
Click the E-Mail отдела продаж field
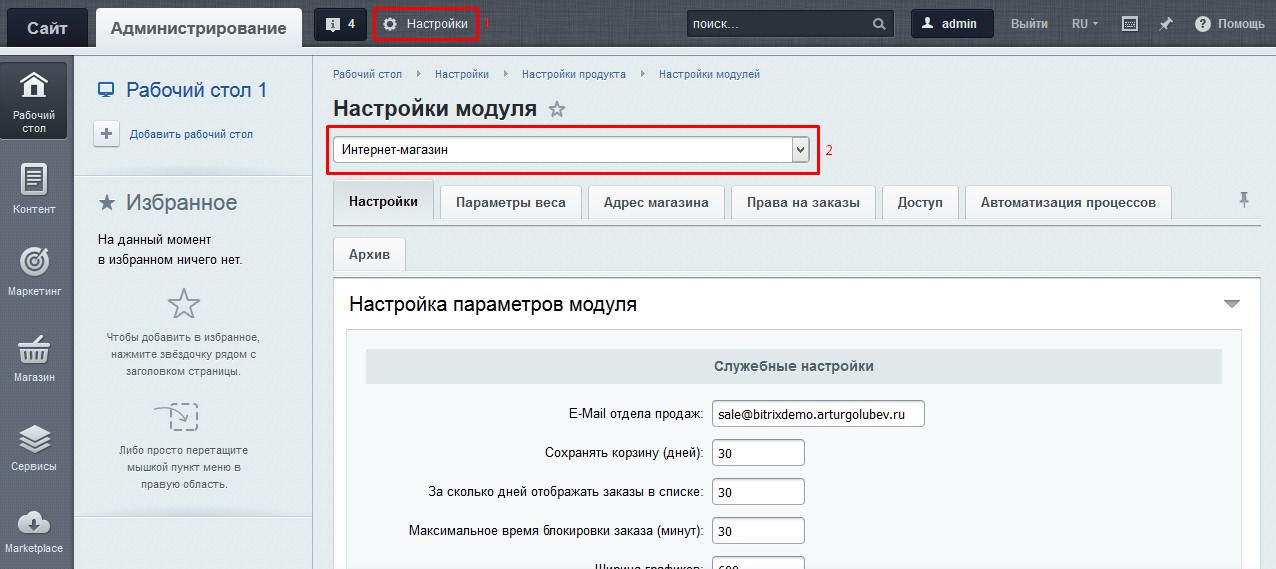817,414
